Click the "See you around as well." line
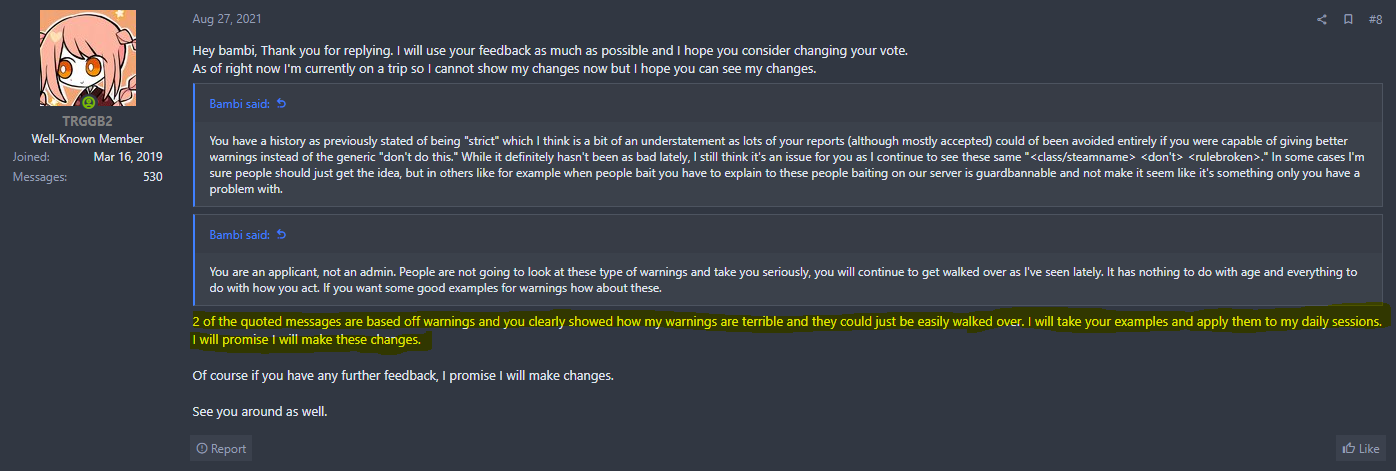This screenshot has width=1396, height=471. click(257, 411)
